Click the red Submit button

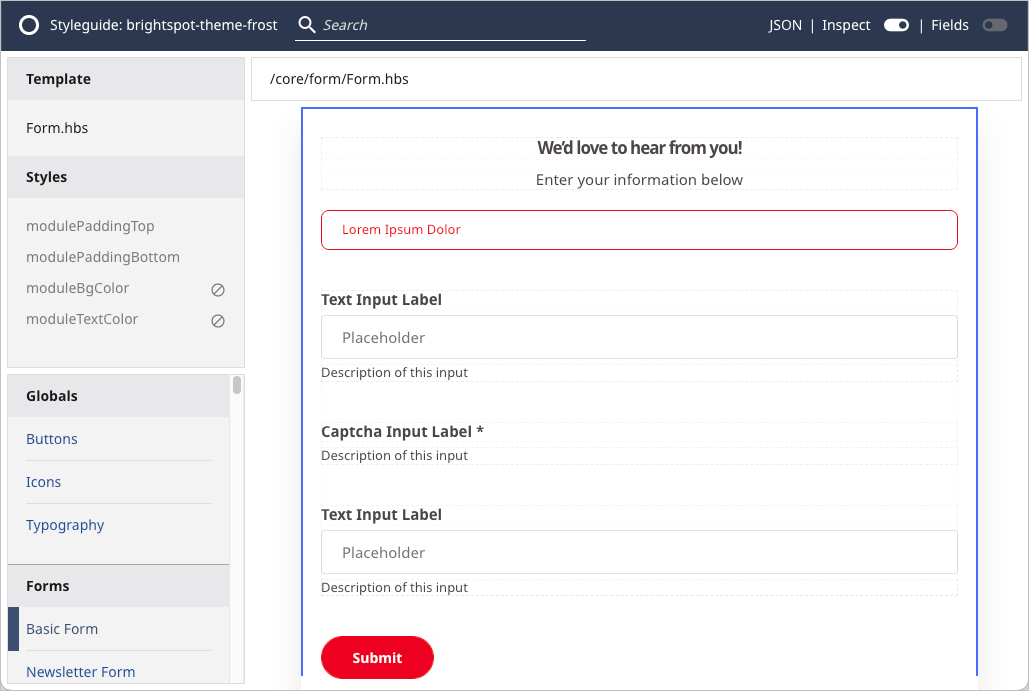tap(377, 657)
